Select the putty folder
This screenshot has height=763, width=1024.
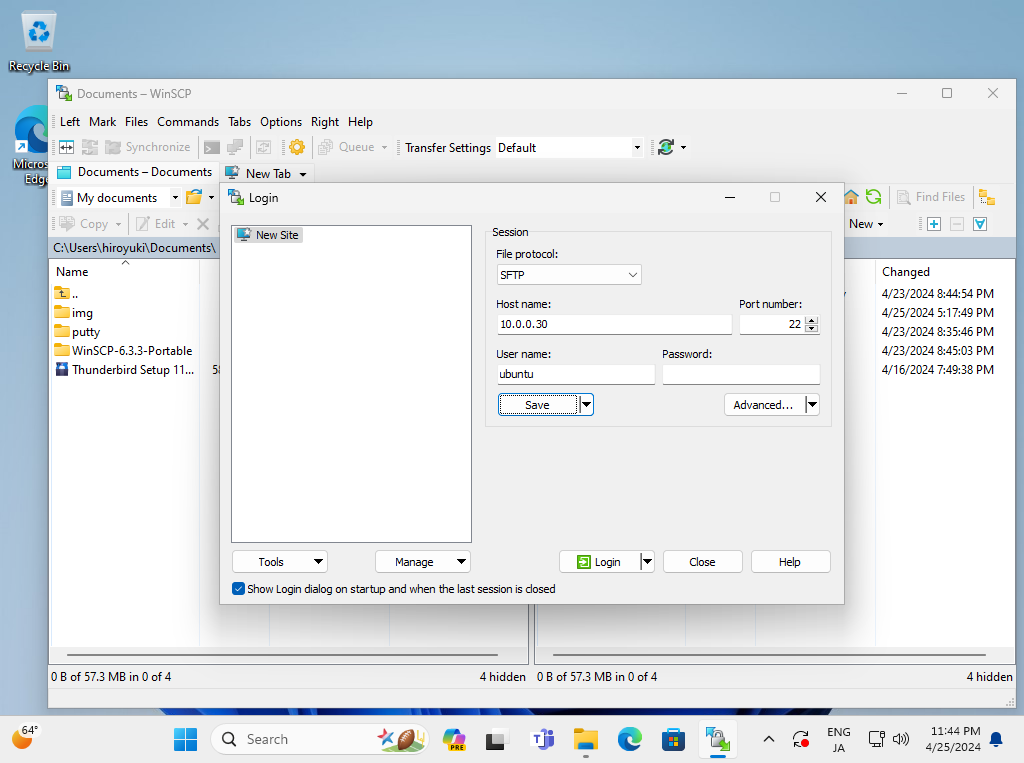77,332
